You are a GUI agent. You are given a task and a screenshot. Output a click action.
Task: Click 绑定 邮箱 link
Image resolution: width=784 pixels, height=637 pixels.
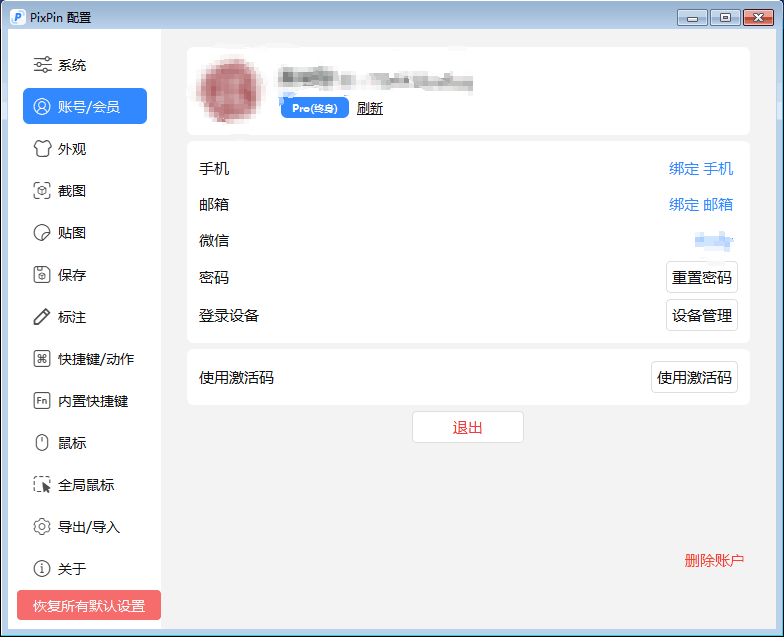click(x=701, y=204)
